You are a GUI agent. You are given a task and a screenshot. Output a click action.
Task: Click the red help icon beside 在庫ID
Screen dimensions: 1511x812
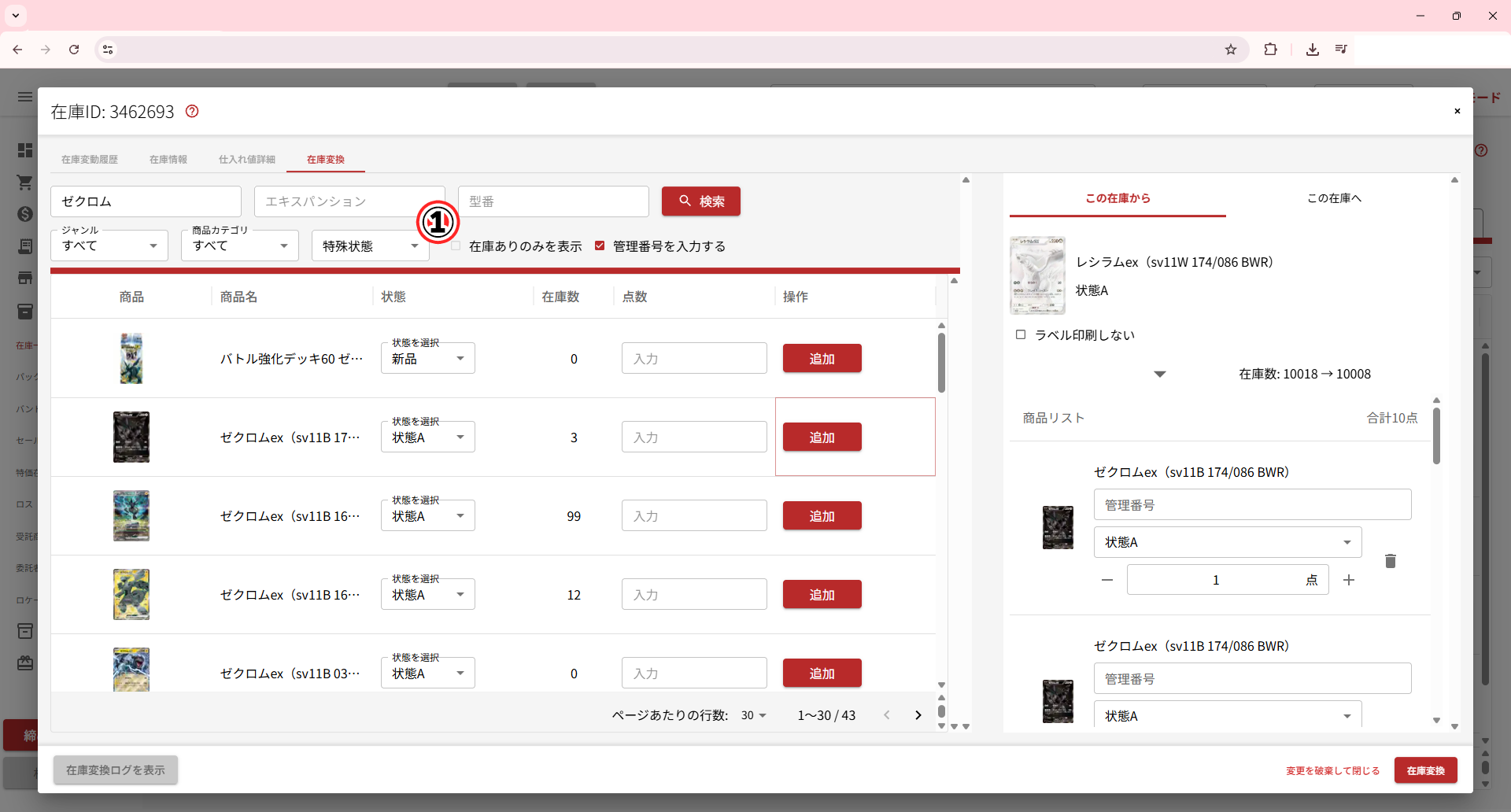[x=192, y=112]
